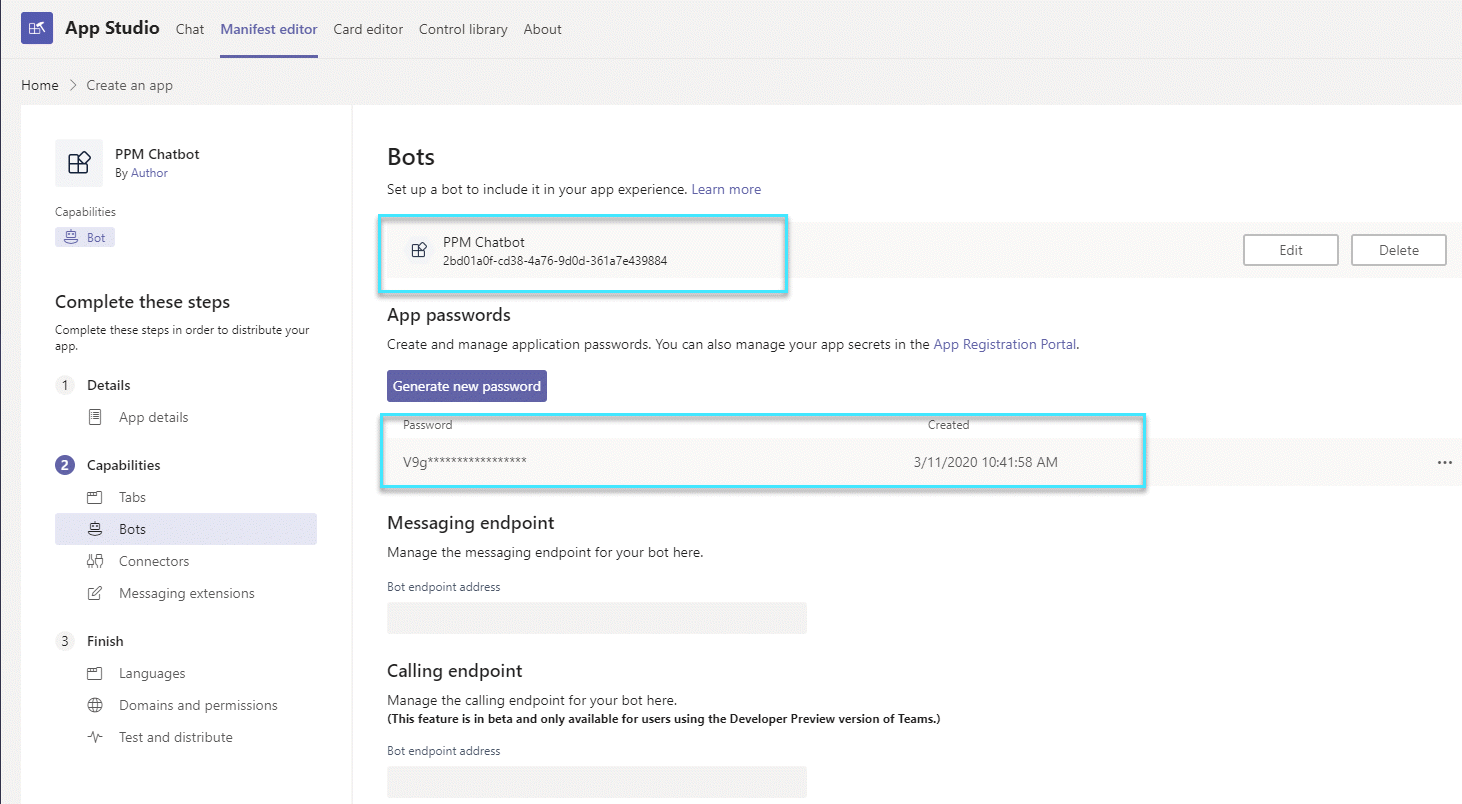Click Generate new password button
Viewport: 1462px width, 804px height.
tap(467, 386)
